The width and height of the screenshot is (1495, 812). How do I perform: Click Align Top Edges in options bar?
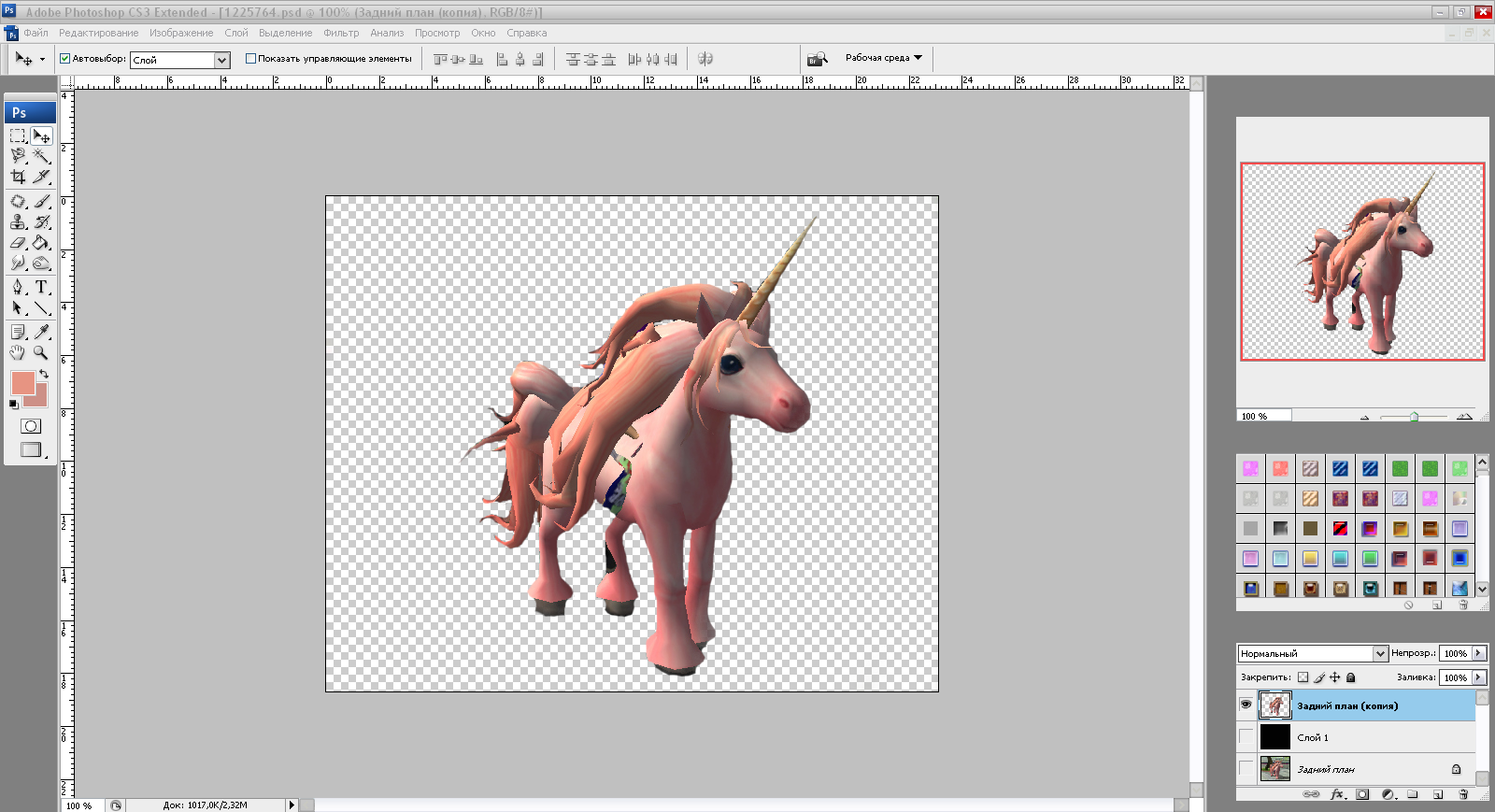(x=440, y=59)
